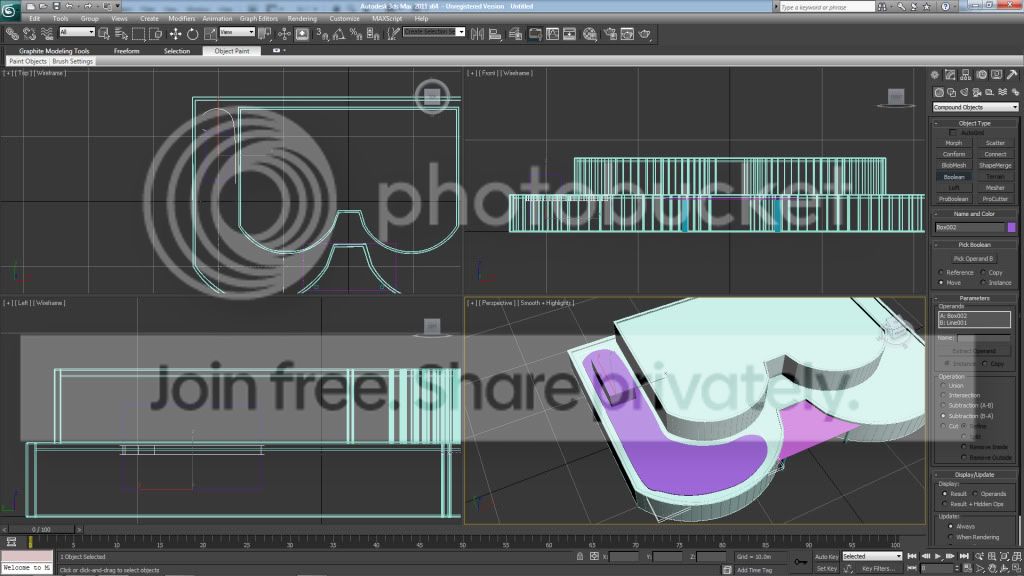Choose the Select Object arrow tool
Viewport: 1024px width, 576px height.
[103, 34]
